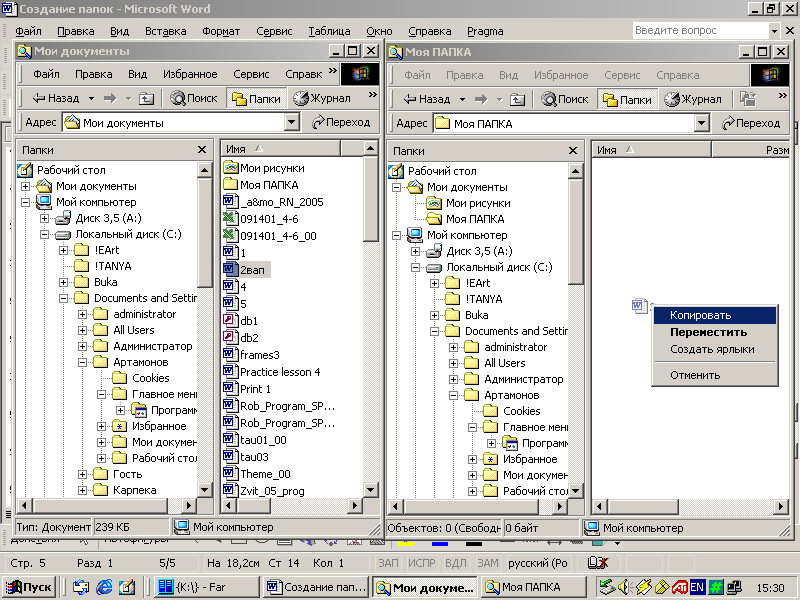
Task: Click Back icon in Моя ПАПКА window
Action: click(410, 99)
